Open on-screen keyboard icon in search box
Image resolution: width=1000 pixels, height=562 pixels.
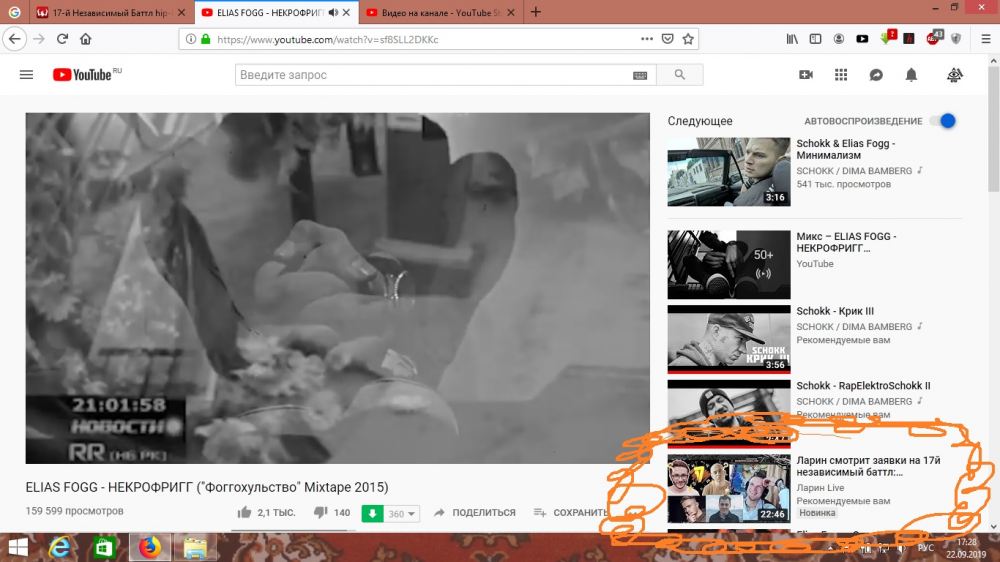click(x=640, y=75)
